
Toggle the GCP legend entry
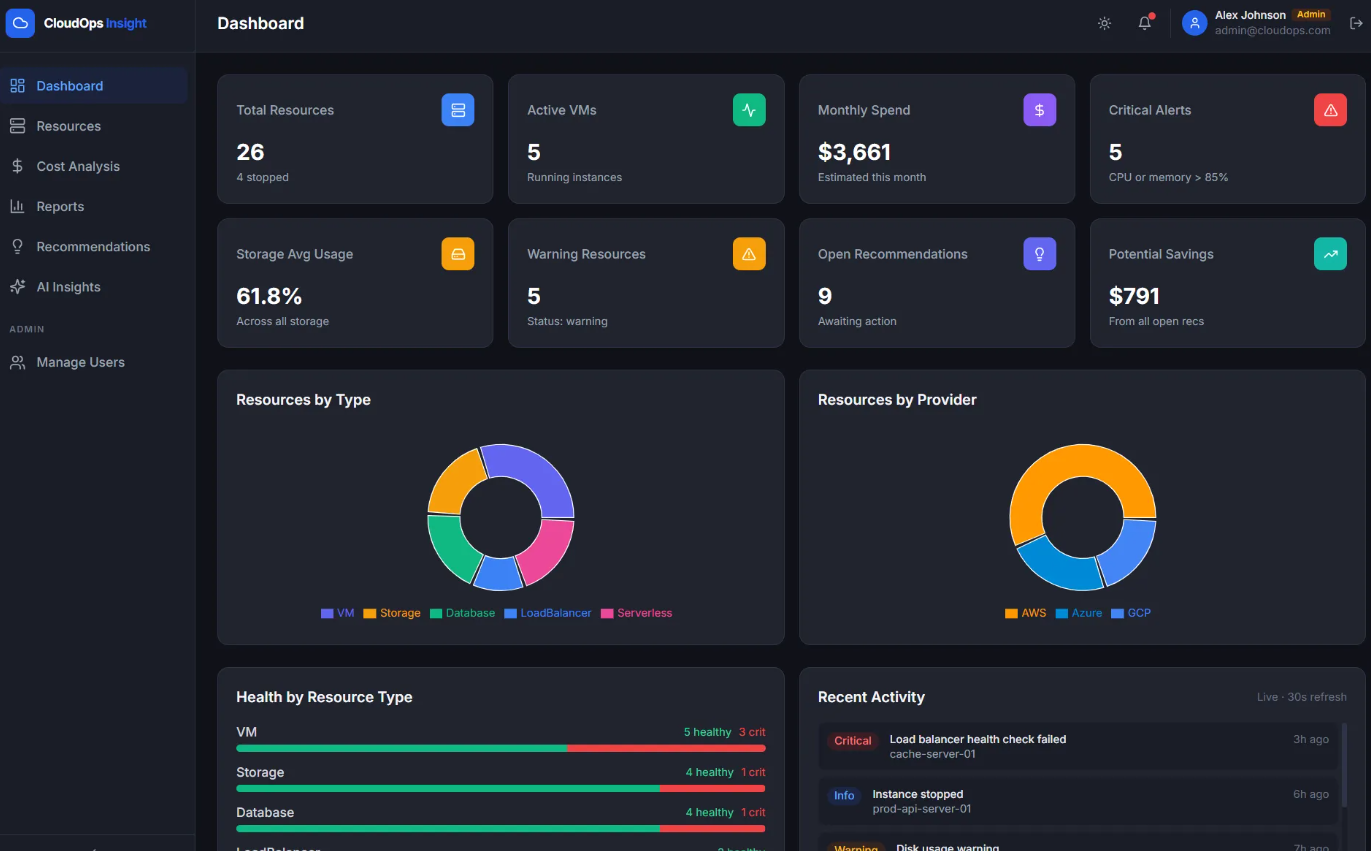[x=1131, y=613]
